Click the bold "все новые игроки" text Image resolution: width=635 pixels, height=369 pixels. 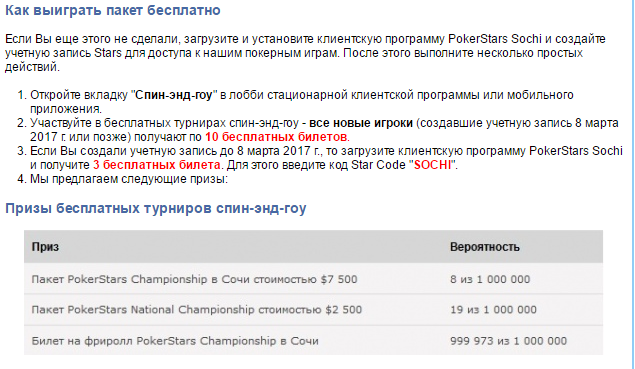[361, 123]
